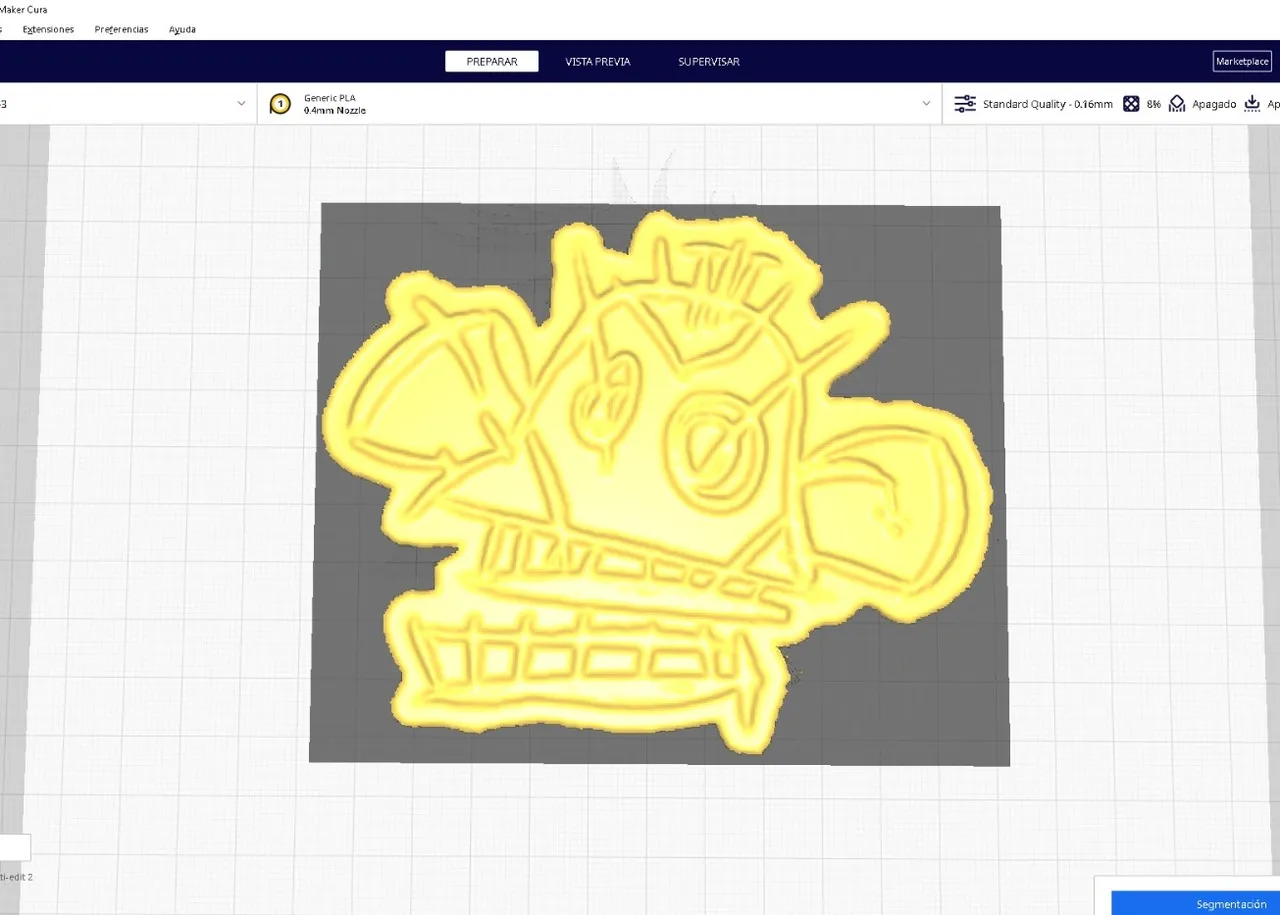Click the ti-edit 2 model name label
Viewport: 1280px width, 915px height.
[x=16, y=876]
